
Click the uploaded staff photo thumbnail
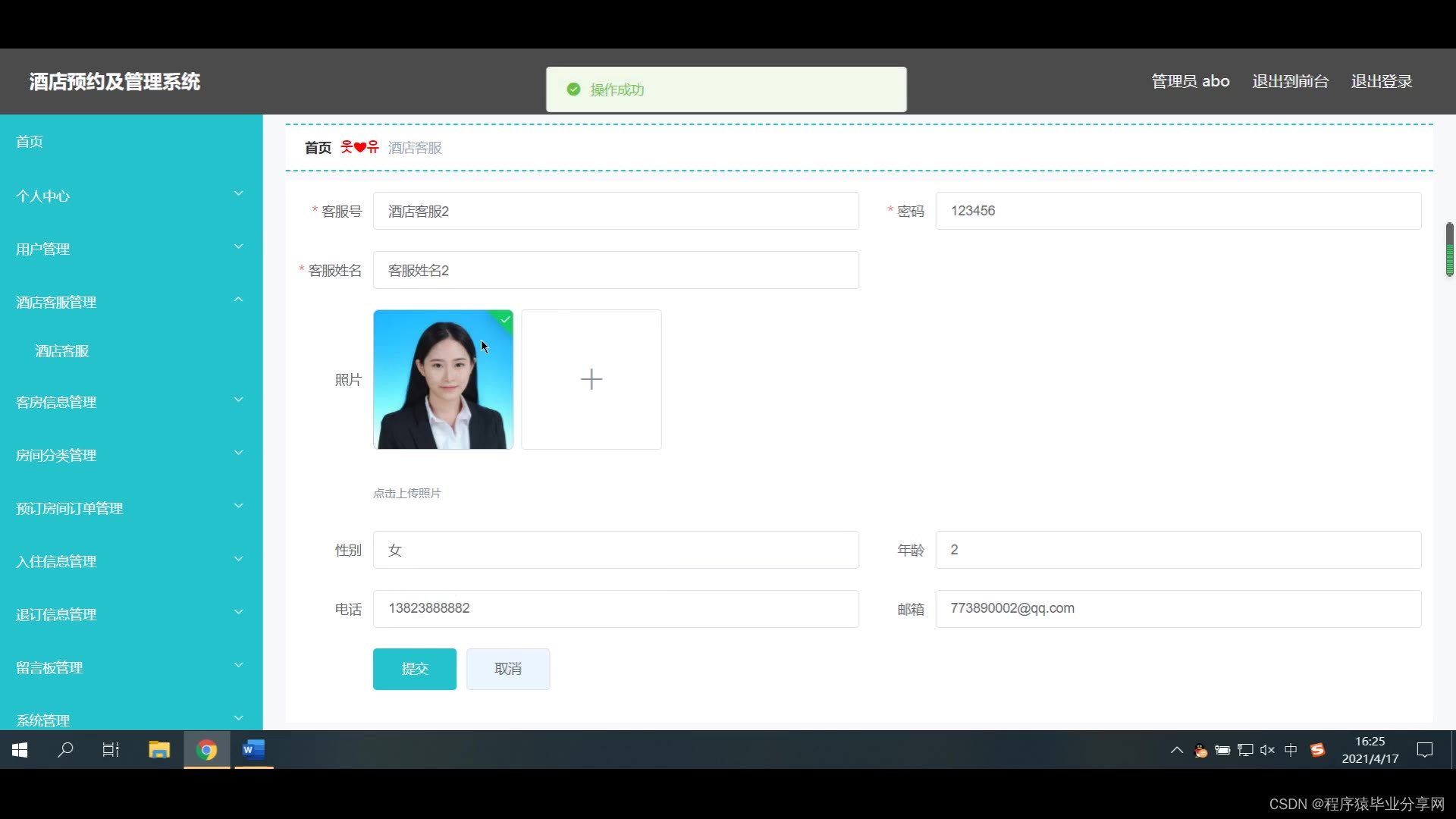[x=443, y=379]
